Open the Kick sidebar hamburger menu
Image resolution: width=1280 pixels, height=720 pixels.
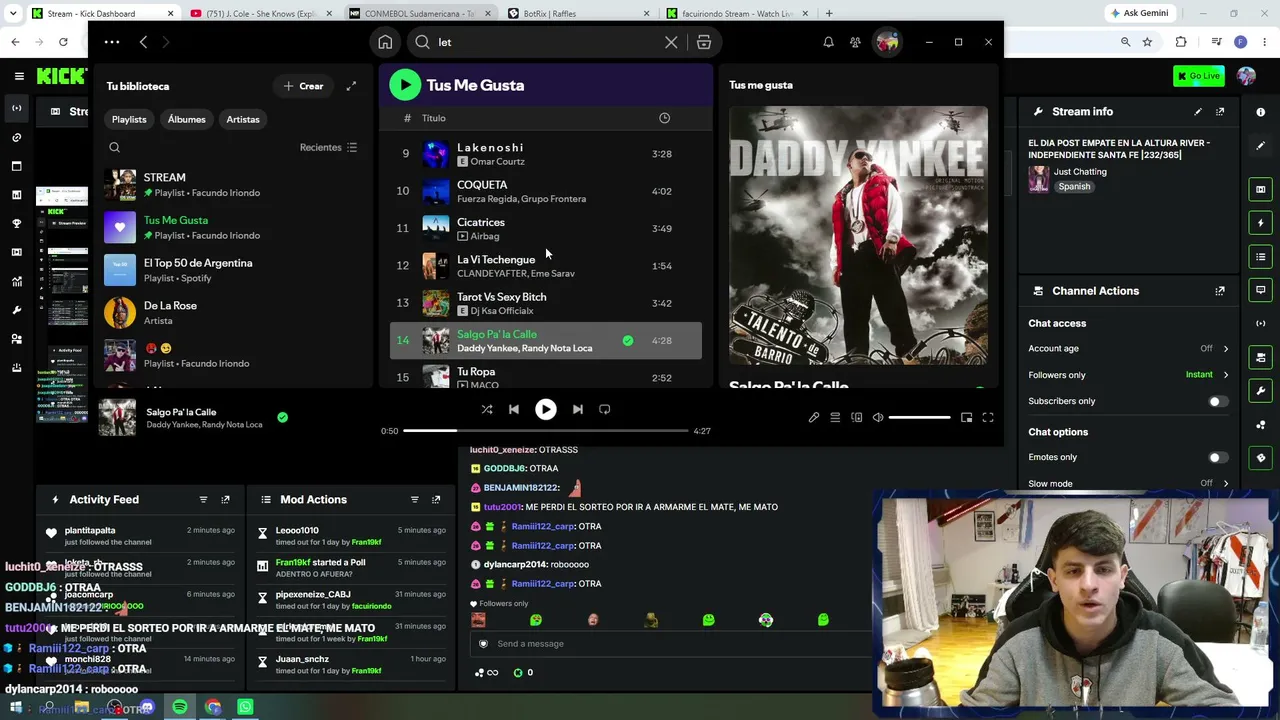(19, 76)
